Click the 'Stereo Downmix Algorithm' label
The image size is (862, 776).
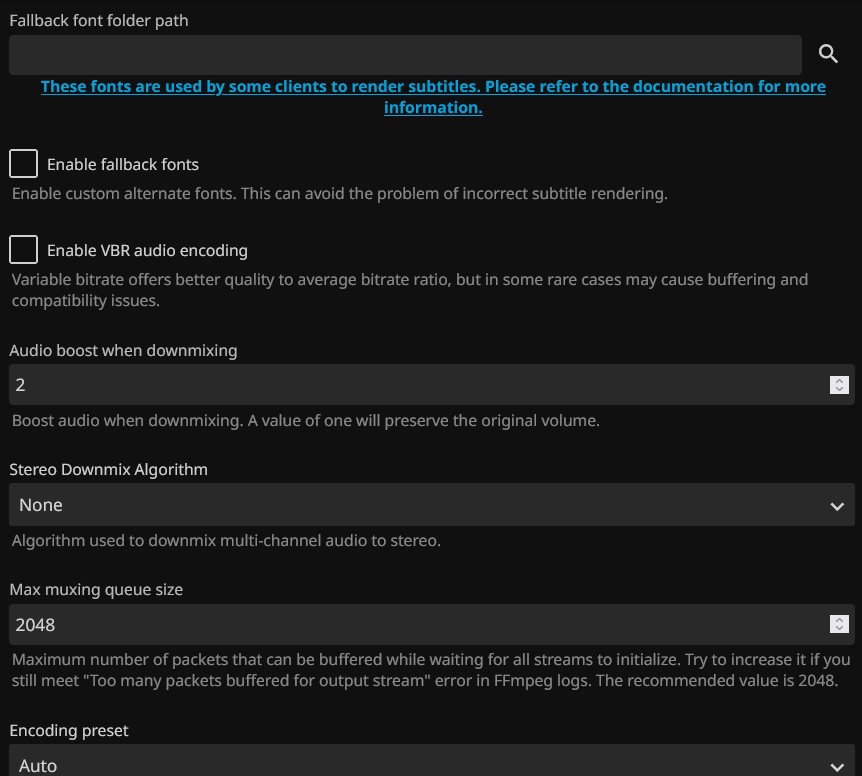pyautogui.click(x=108, y=469)
